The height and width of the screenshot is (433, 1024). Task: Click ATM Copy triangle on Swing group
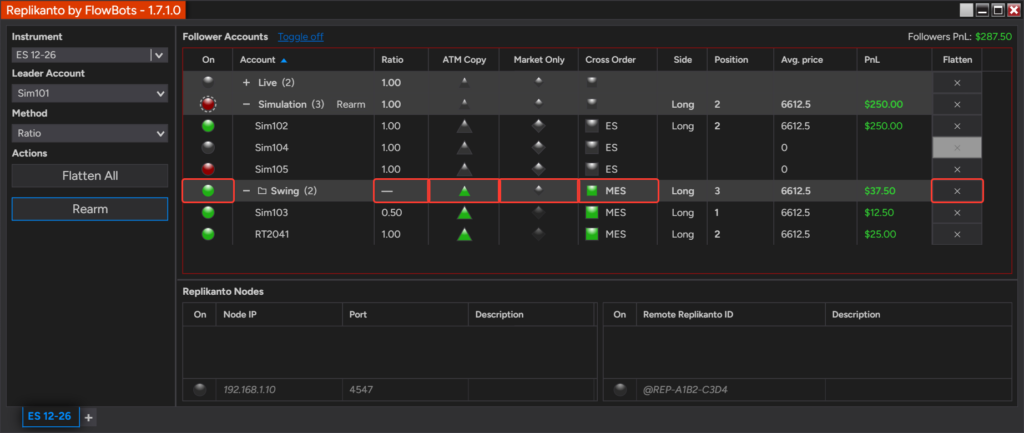point(464,191)
